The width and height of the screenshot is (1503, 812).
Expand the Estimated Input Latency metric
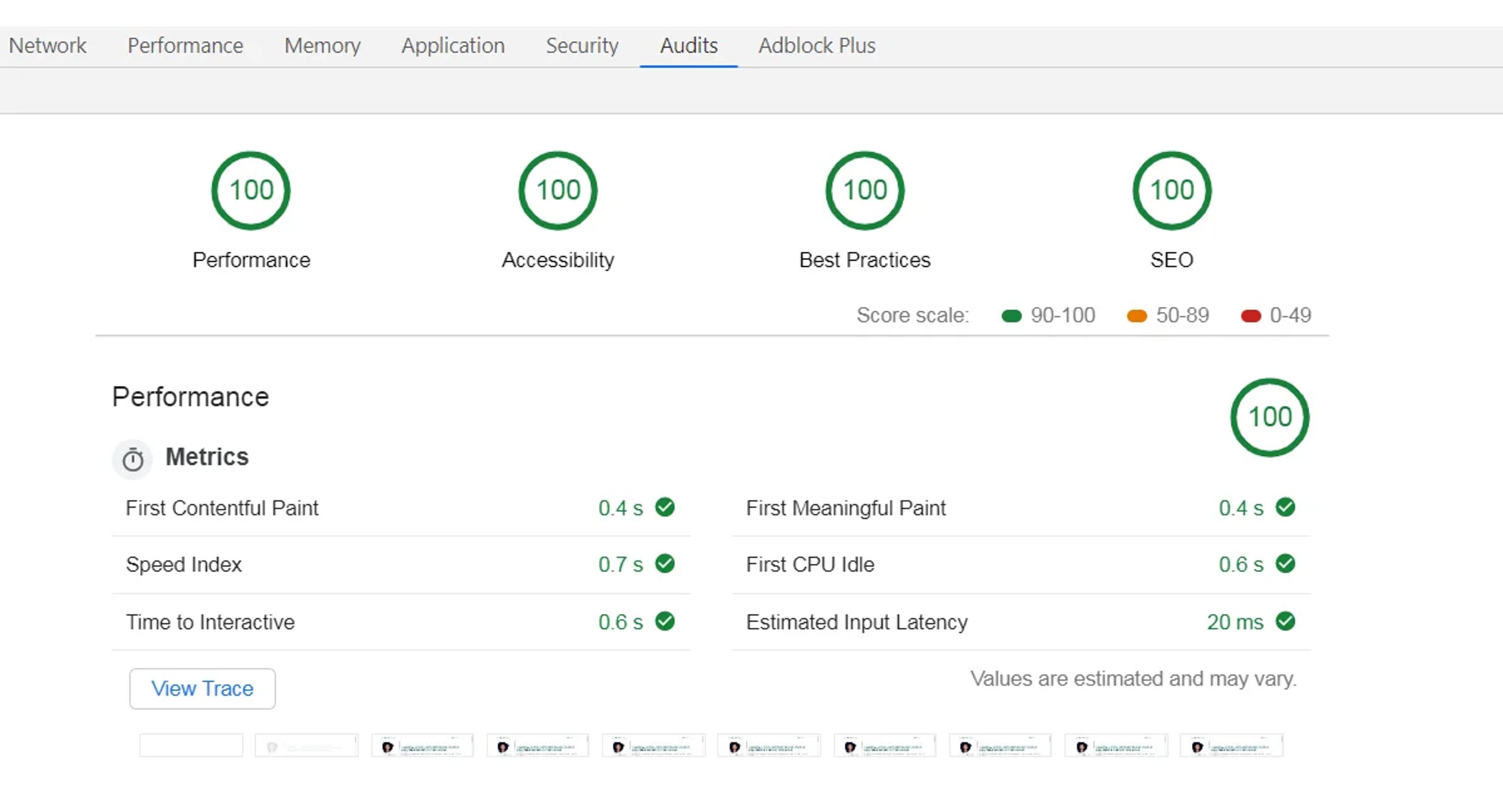[1021, 622]
